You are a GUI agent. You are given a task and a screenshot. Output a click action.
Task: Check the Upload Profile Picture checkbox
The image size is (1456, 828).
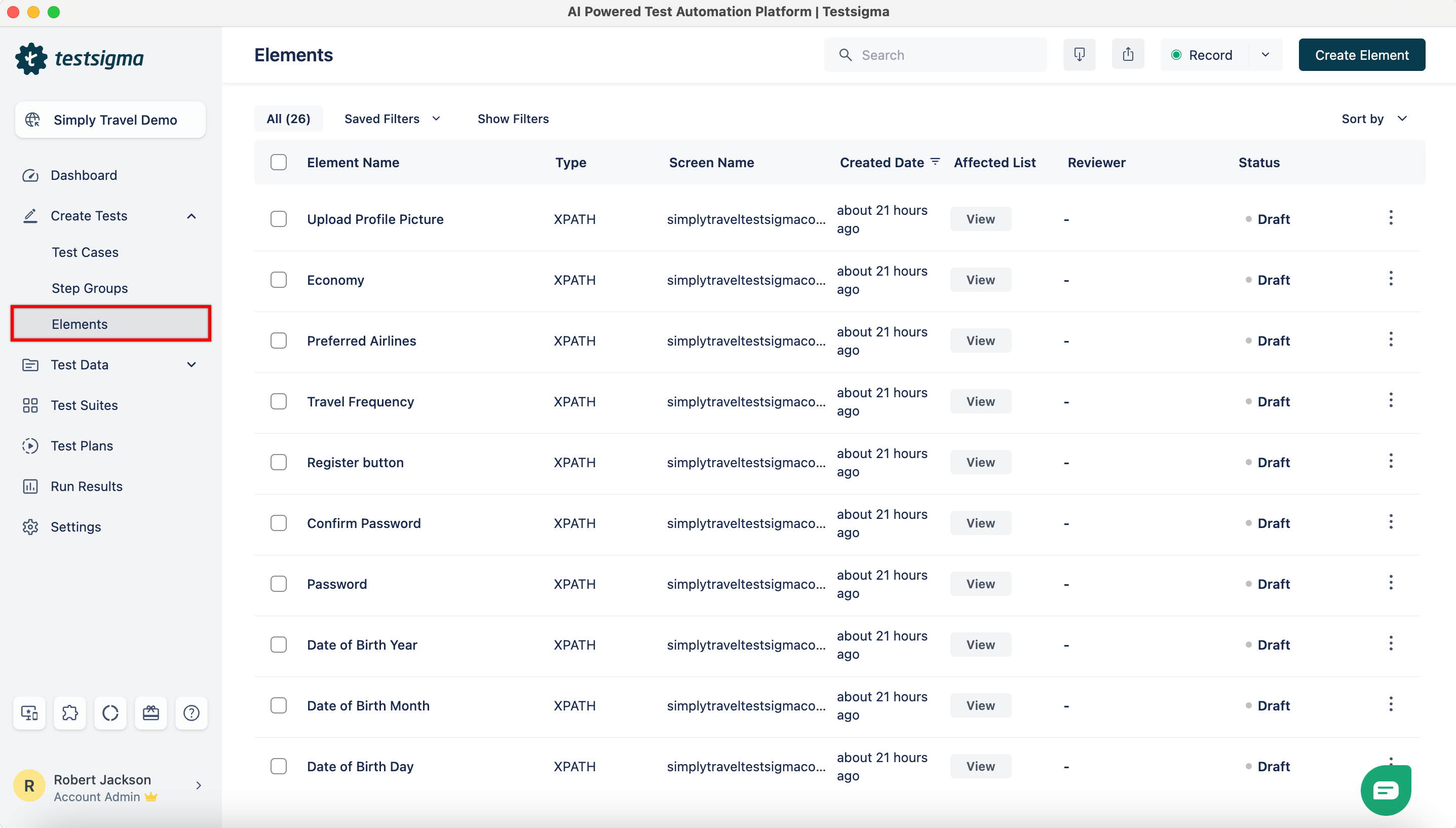click(279, 219)
